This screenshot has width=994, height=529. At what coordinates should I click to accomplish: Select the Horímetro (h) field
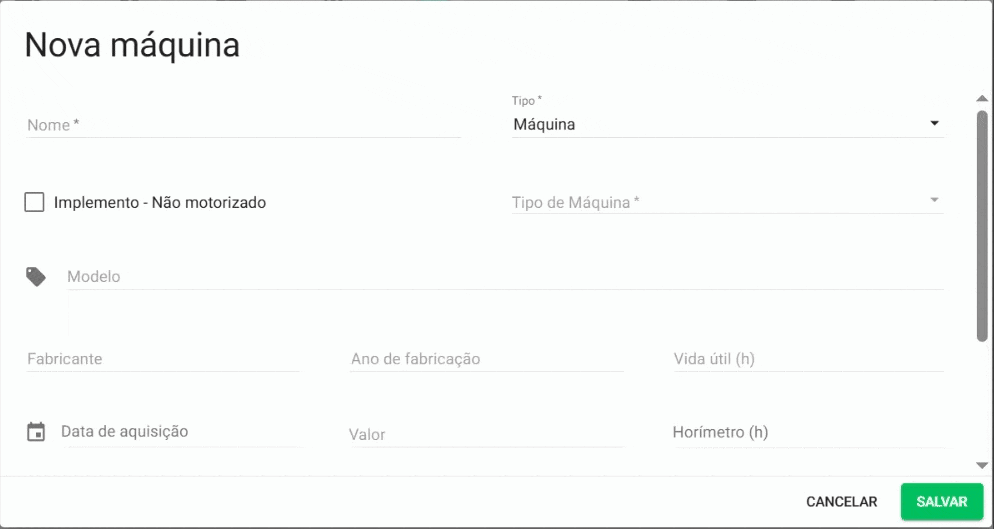(x=808, y=433)
